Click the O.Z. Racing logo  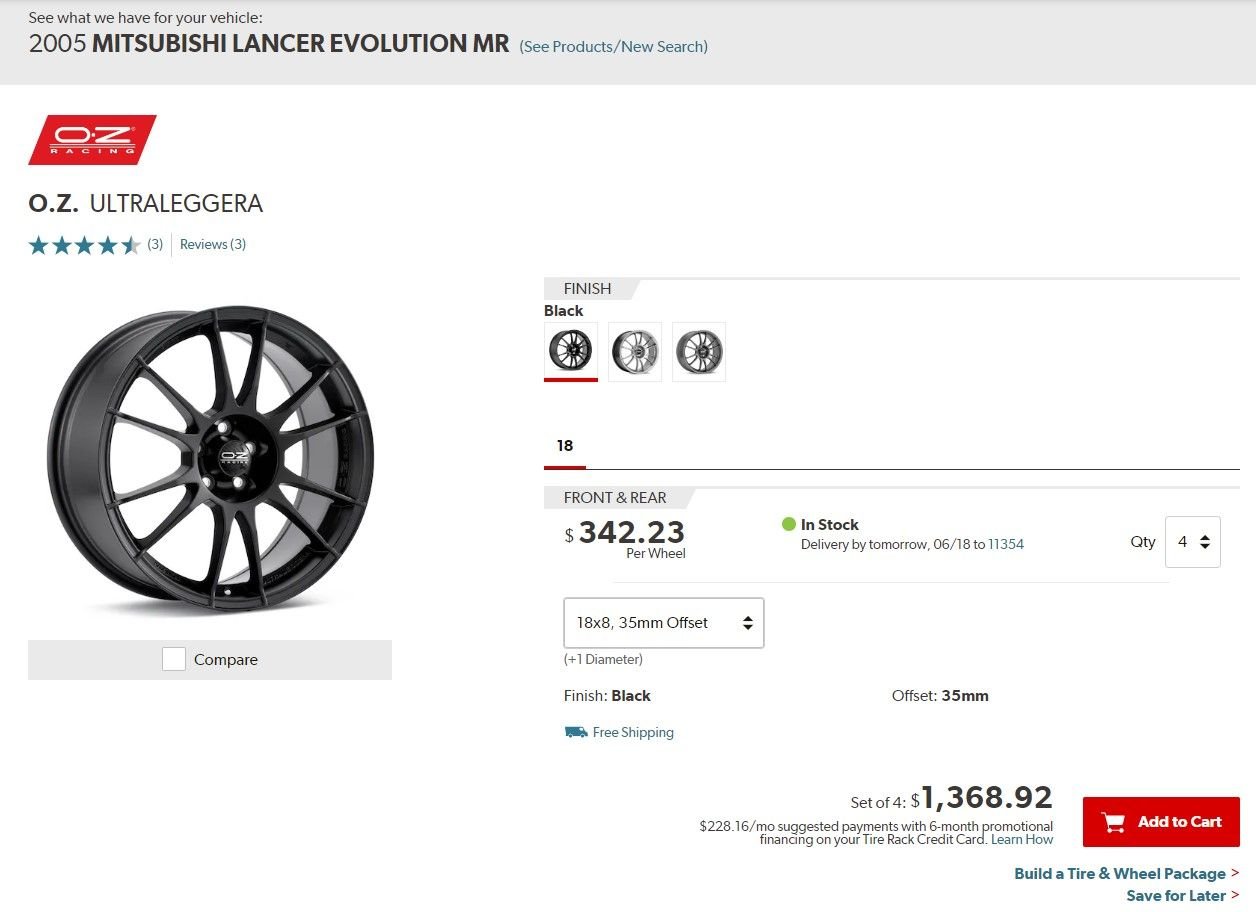pyautogui.click(x=92, y=140)
